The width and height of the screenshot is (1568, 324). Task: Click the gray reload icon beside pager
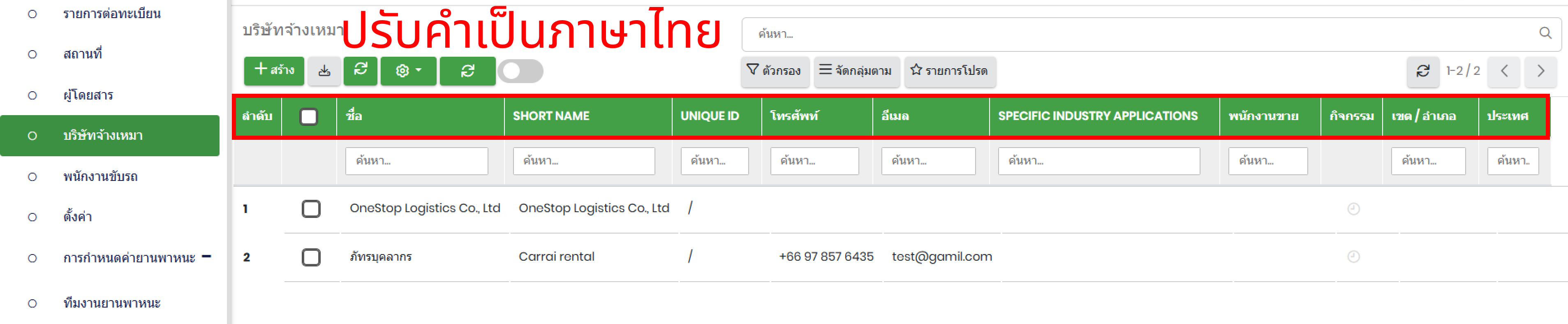point(1422,71)
